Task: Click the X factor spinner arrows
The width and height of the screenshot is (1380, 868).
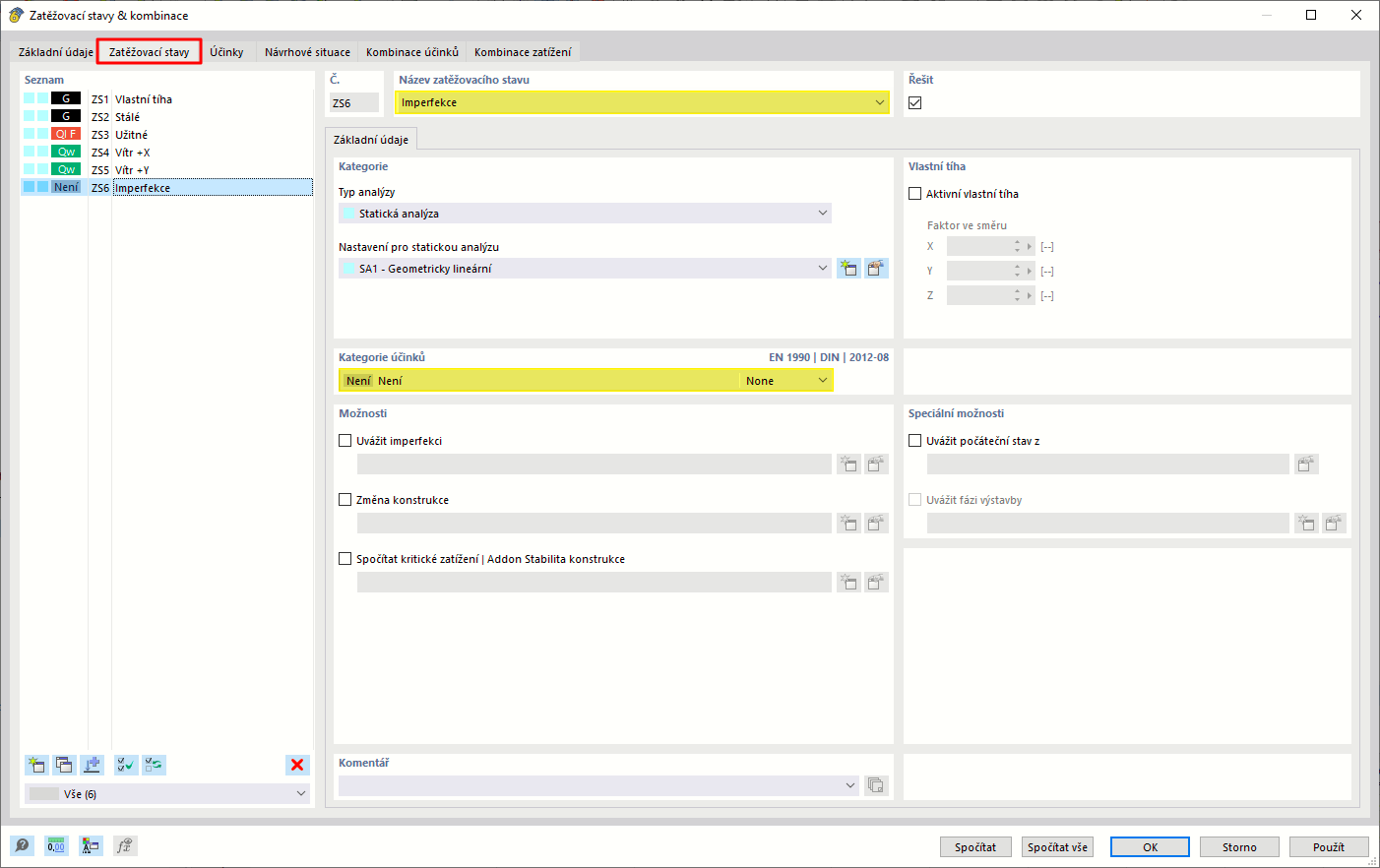Action: click(1018, 246)
